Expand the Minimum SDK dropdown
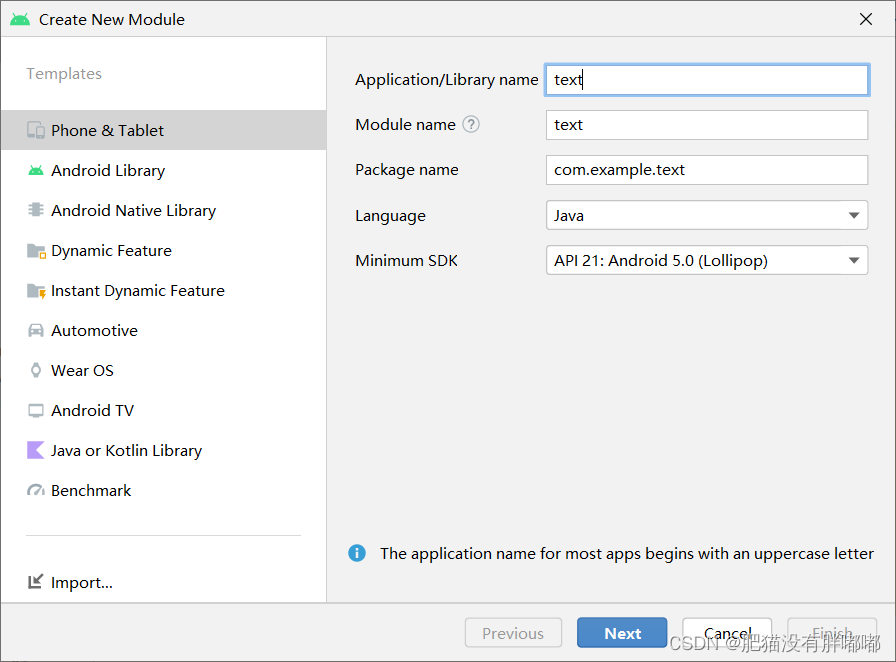Screen dimensions: 896x662 click(706, 260)
